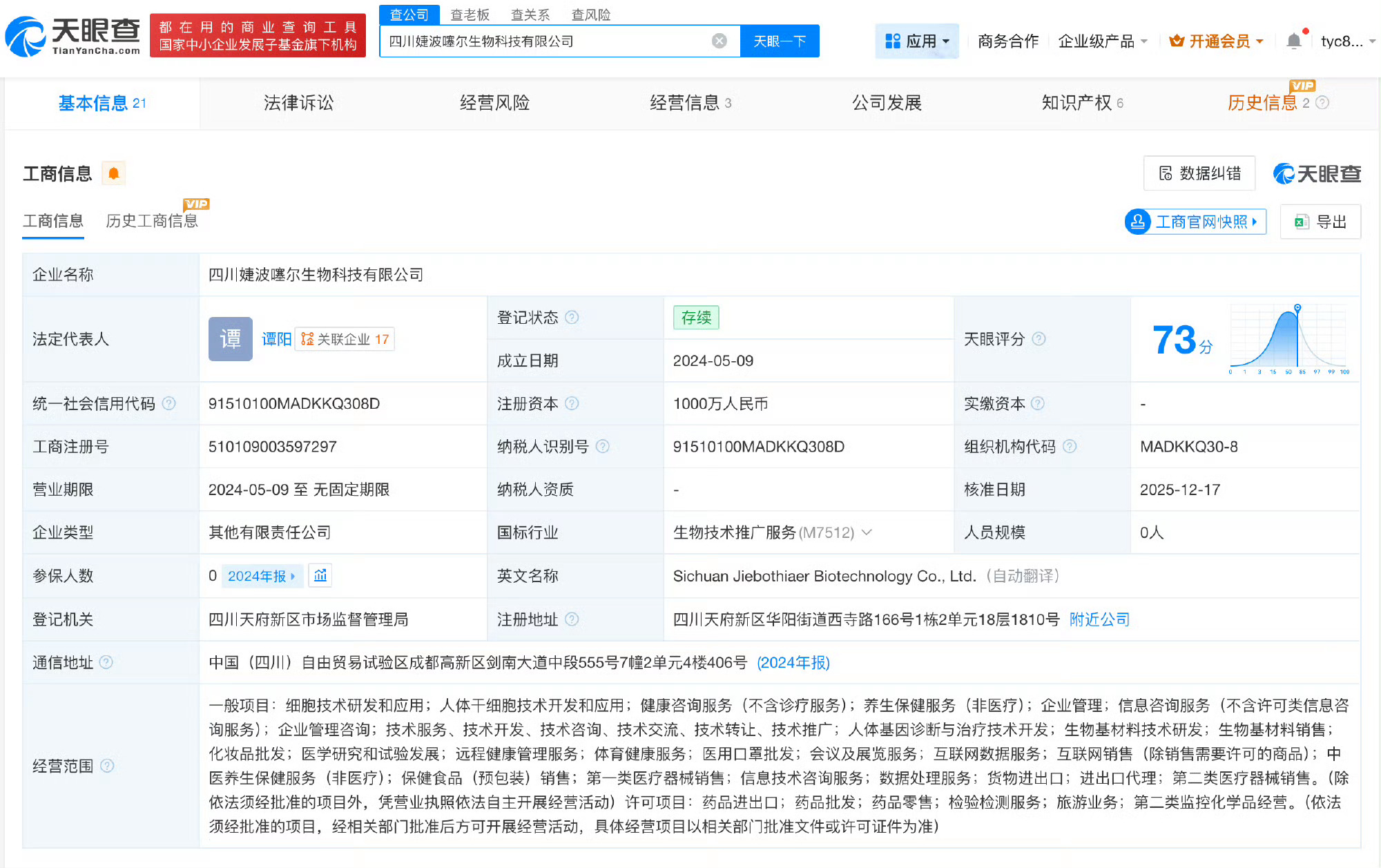Clear the search box using the X icon

coord(720,41)
